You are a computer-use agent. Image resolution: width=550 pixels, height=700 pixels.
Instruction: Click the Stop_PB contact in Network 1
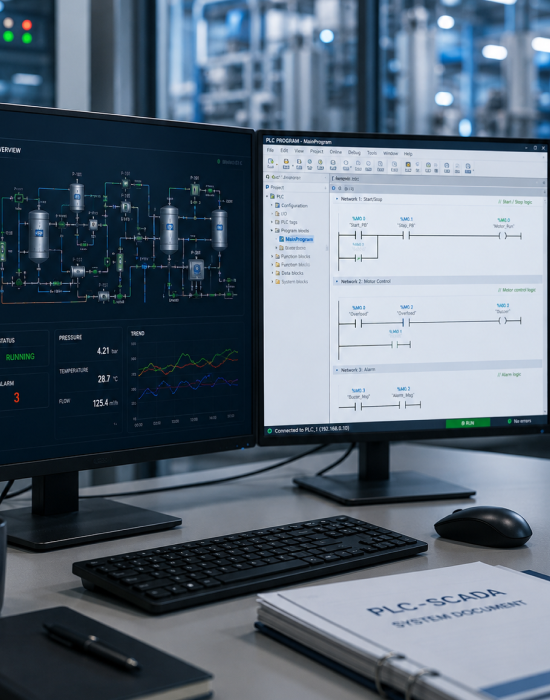tap(406, 235)
